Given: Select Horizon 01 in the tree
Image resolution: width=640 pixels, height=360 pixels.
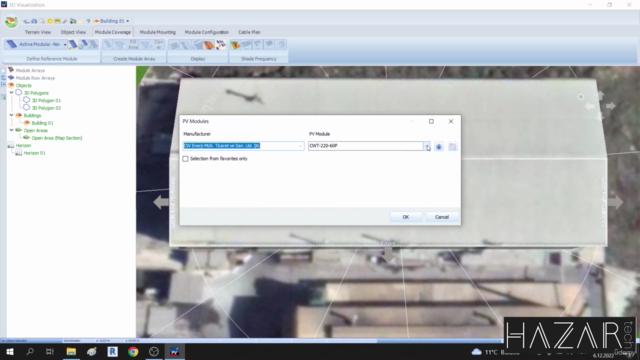Looking at the screenshot, I should coord(34,153).
